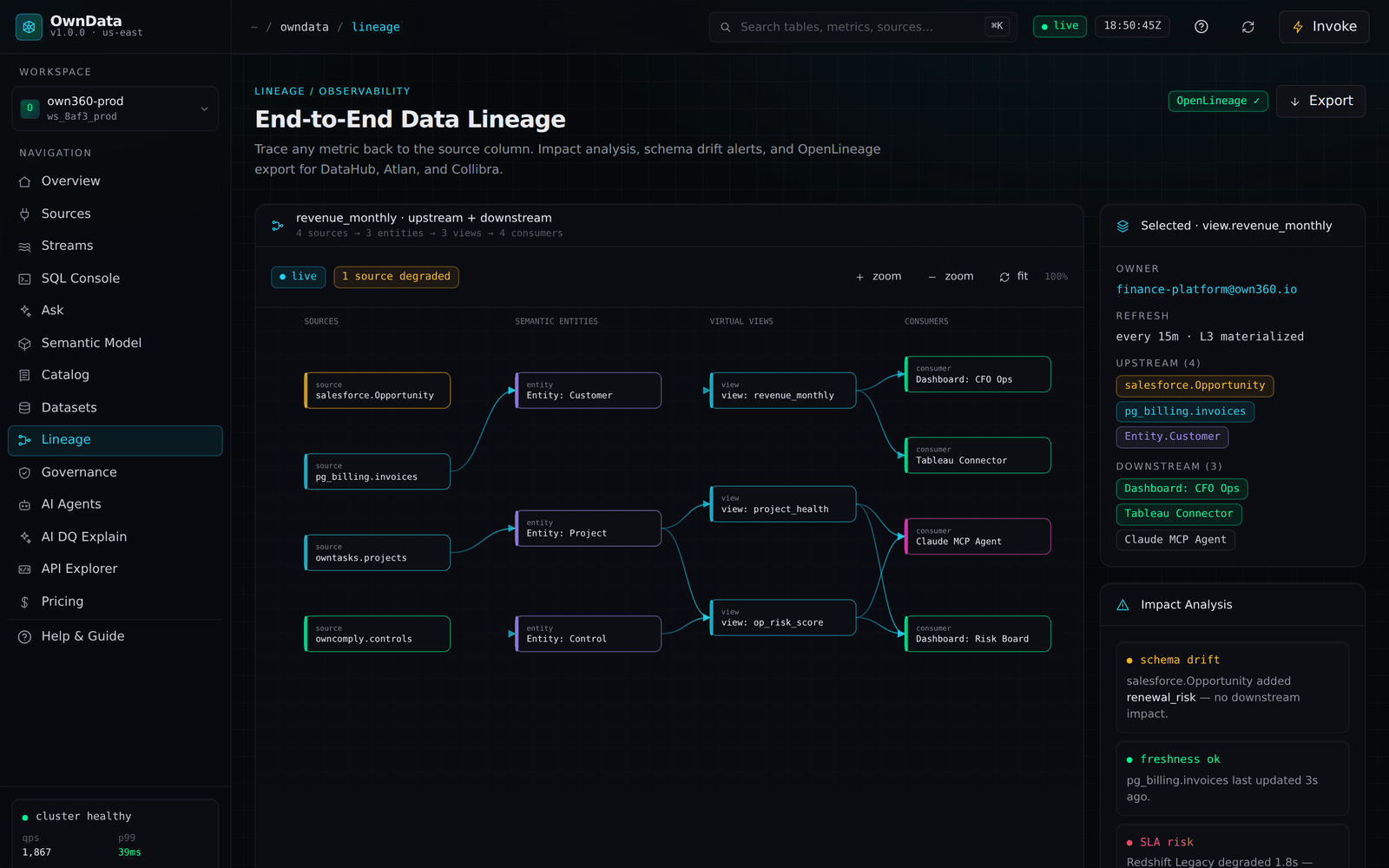Click the minus zoom button
Image resolution: width=1389 pixels, height=868 pixels.
[951, 277]
